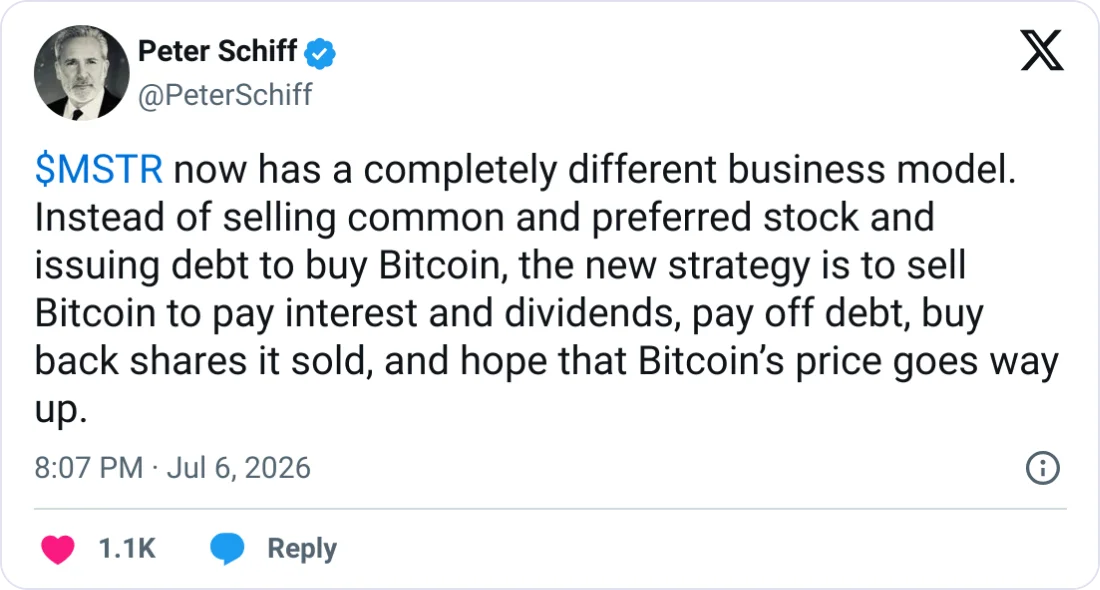Image resolution: width=1100 pixels, height=590 pixels.
Task: Open the 8:07 PM time link
Action: (88, 468)
